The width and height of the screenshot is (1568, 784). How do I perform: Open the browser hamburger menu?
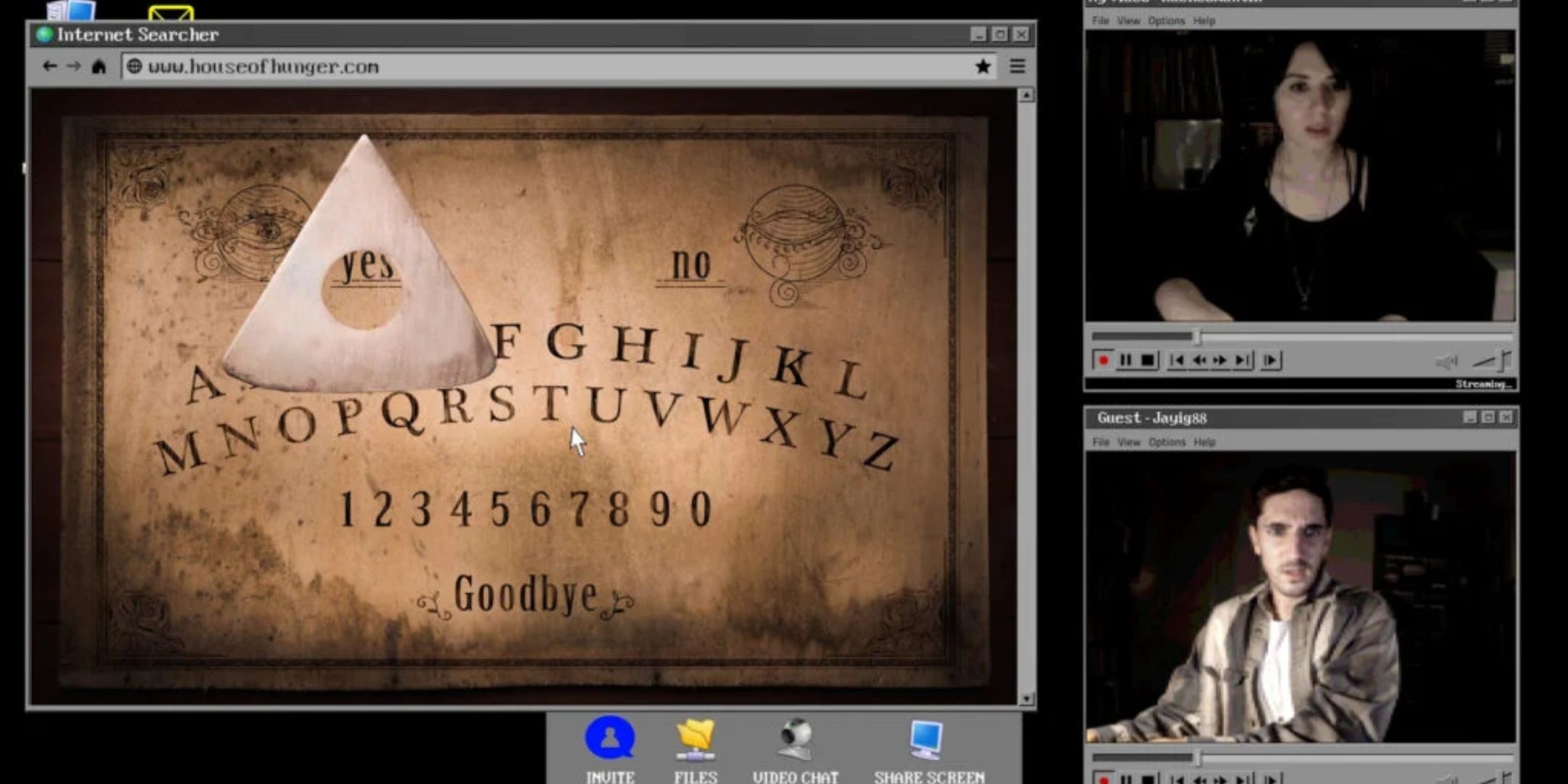(1018, 67)
